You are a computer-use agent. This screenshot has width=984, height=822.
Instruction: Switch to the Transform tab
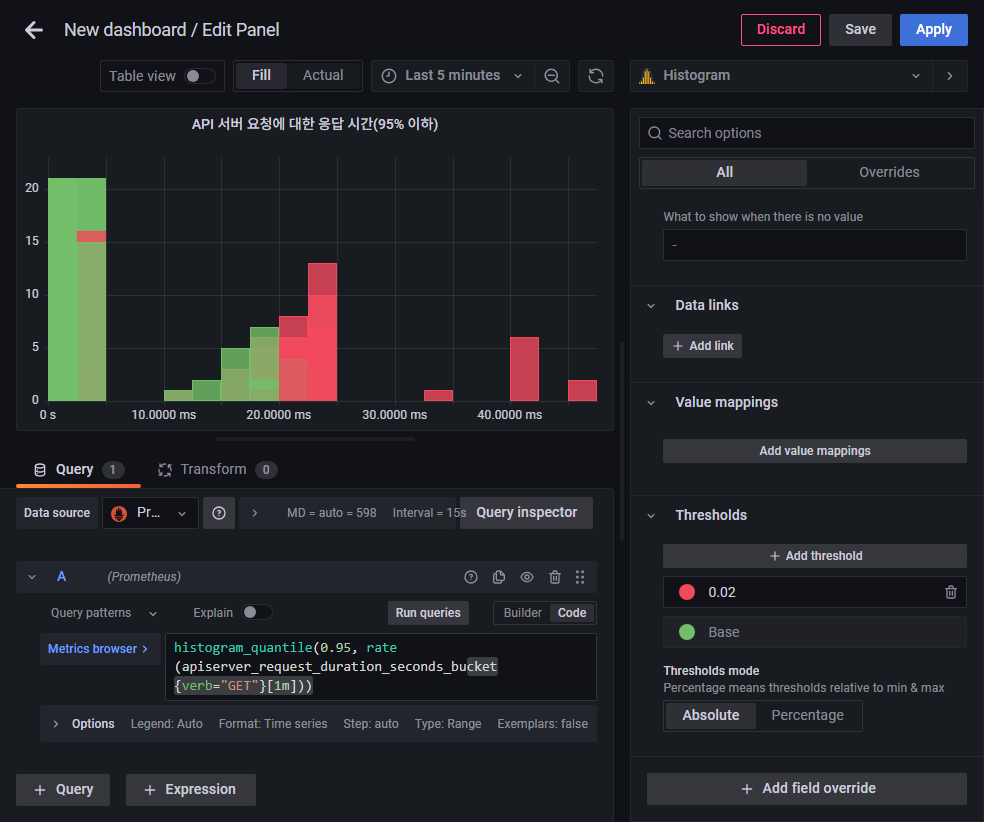(217, 470)
